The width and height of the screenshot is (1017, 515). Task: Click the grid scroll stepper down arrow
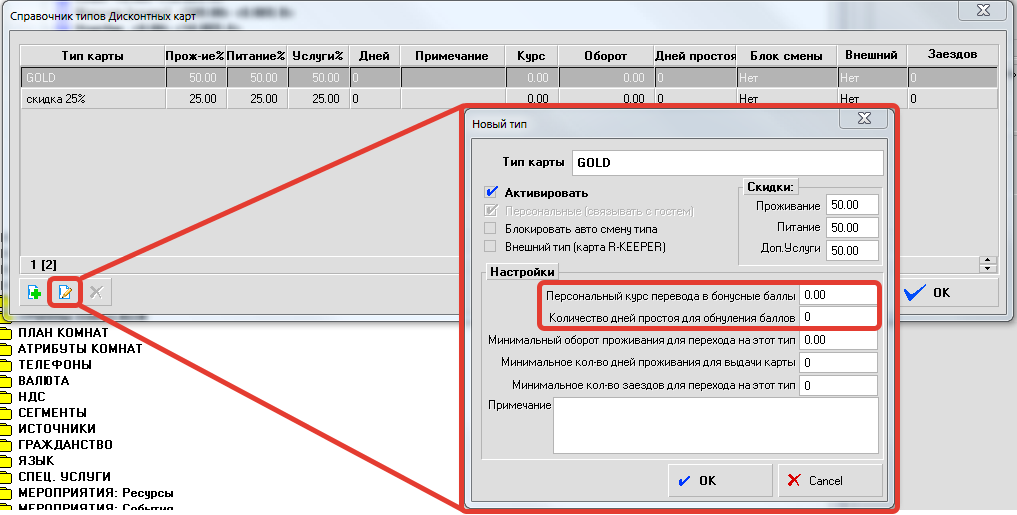[989, 269]
